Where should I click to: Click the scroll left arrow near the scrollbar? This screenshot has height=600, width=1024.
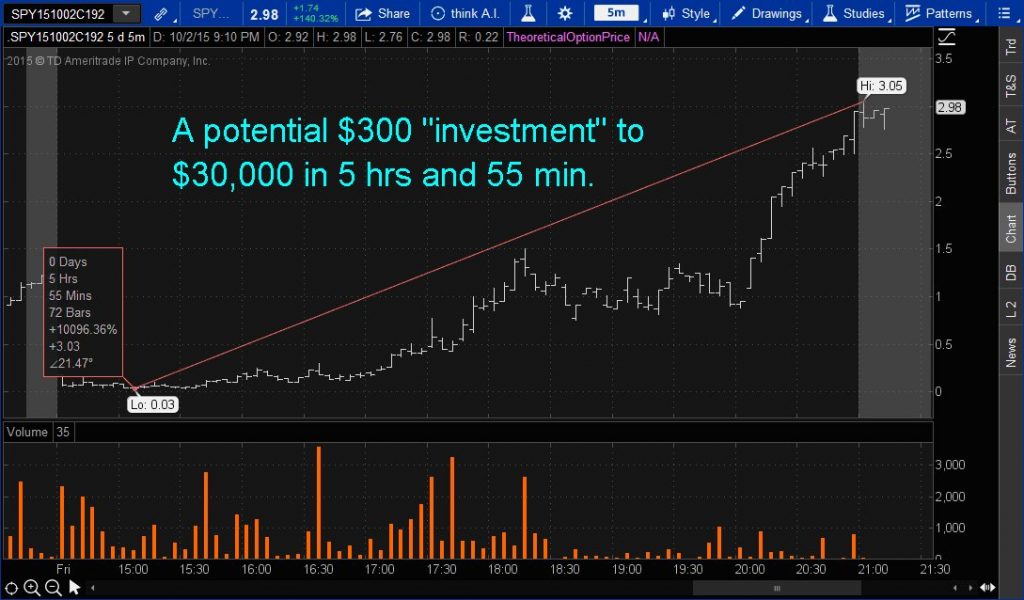pos(955,588)
